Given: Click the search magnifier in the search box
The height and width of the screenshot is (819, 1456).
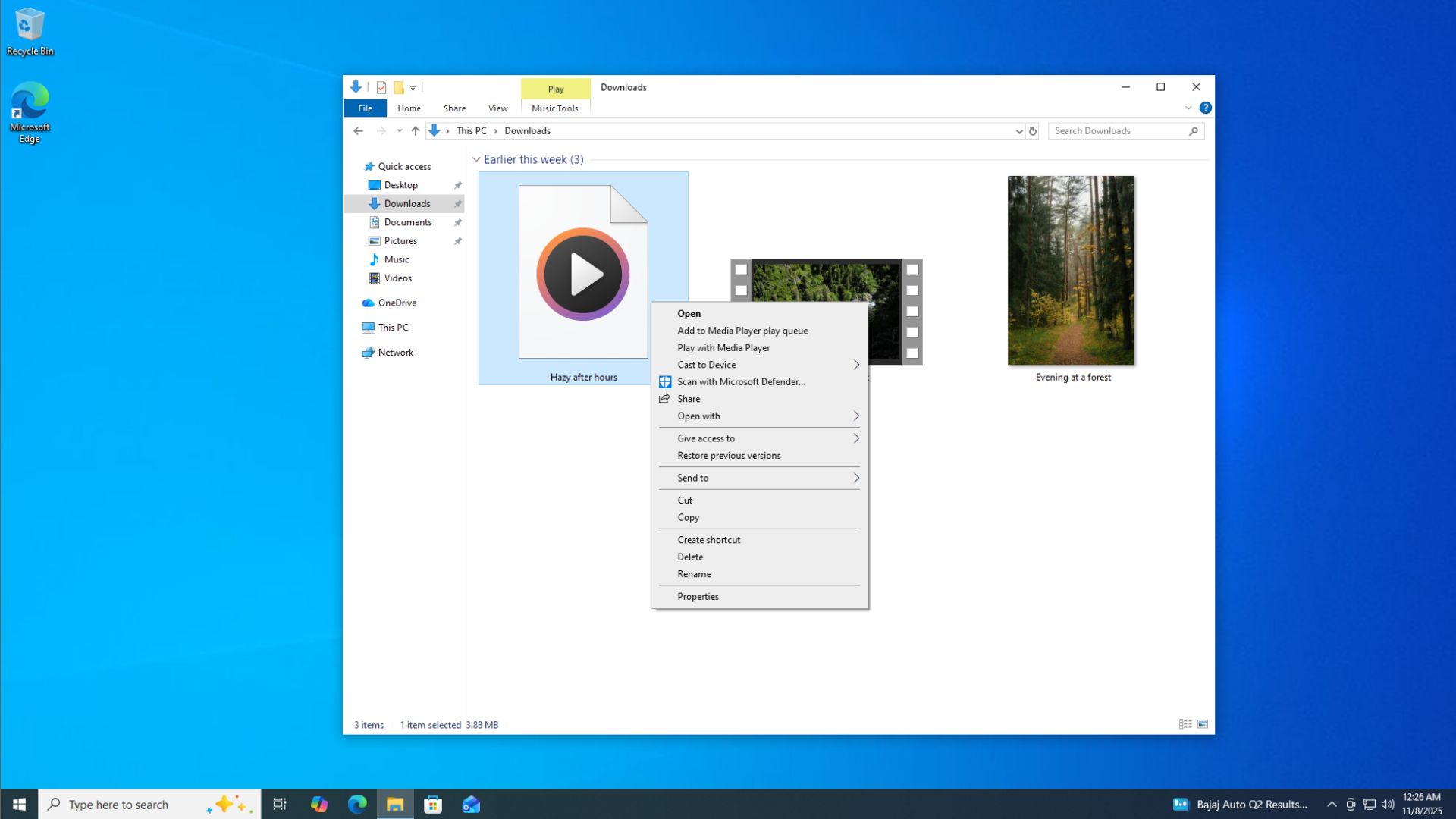Looking at the screenshot, I should (1194, 130).
